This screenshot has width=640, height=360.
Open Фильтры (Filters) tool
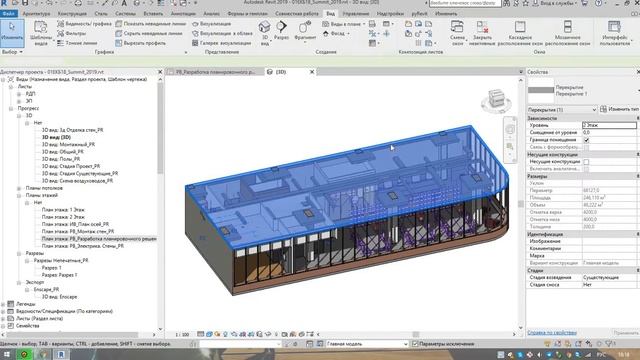tap(72, 33)
